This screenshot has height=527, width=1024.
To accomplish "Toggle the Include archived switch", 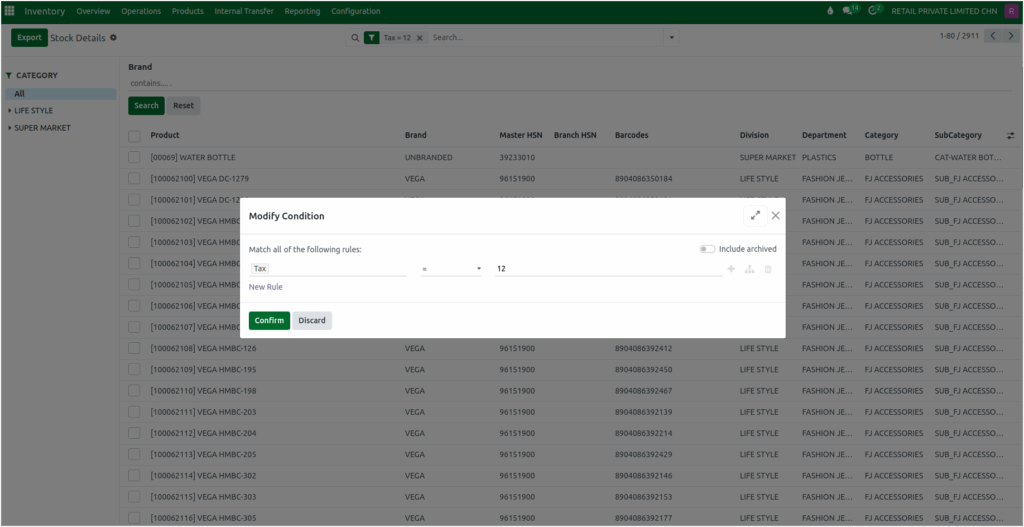I will coord(707,249).
